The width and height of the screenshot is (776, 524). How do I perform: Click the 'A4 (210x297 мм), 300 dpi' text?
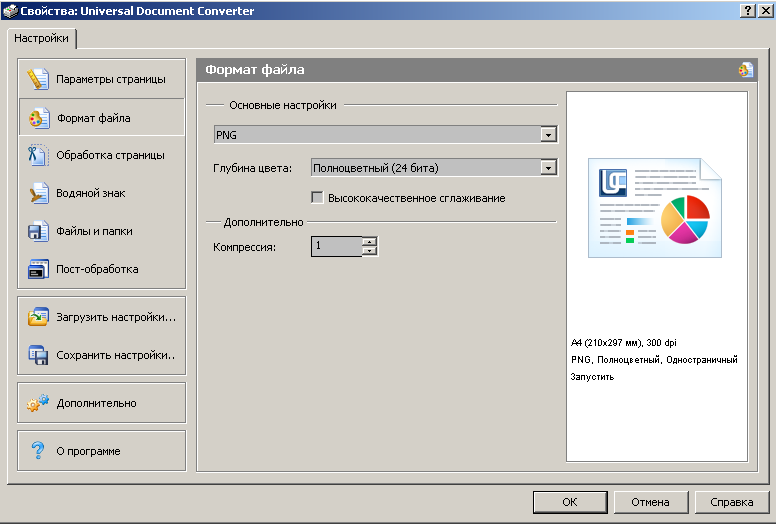[x=624, y=342]
